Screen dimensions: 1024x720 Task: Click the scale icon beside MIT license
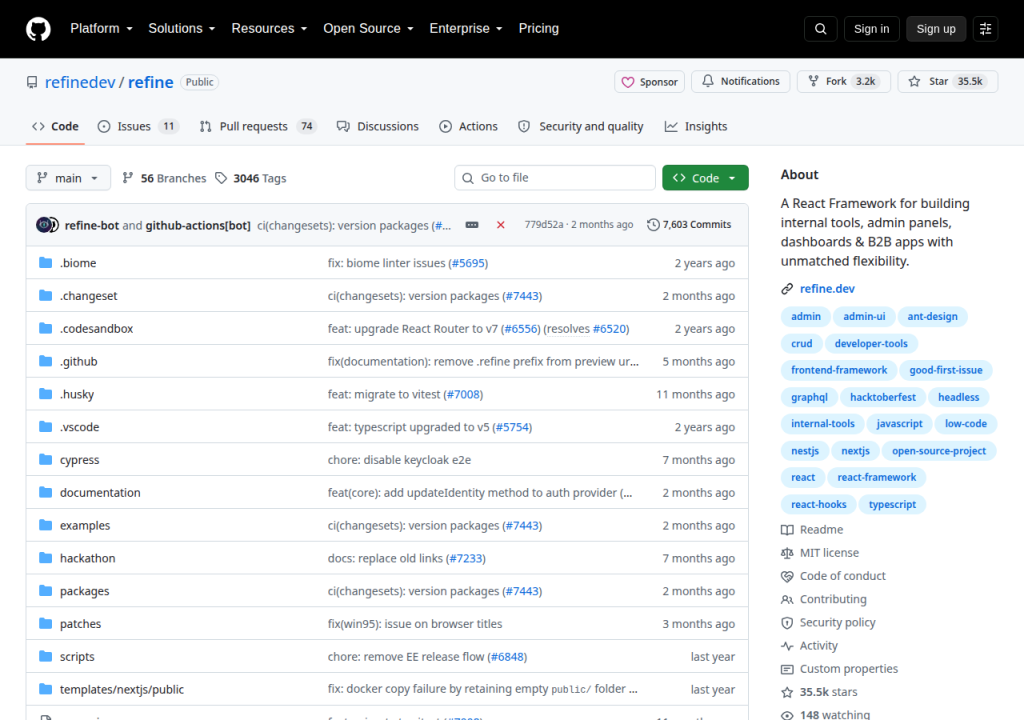[x=787, y=553]
